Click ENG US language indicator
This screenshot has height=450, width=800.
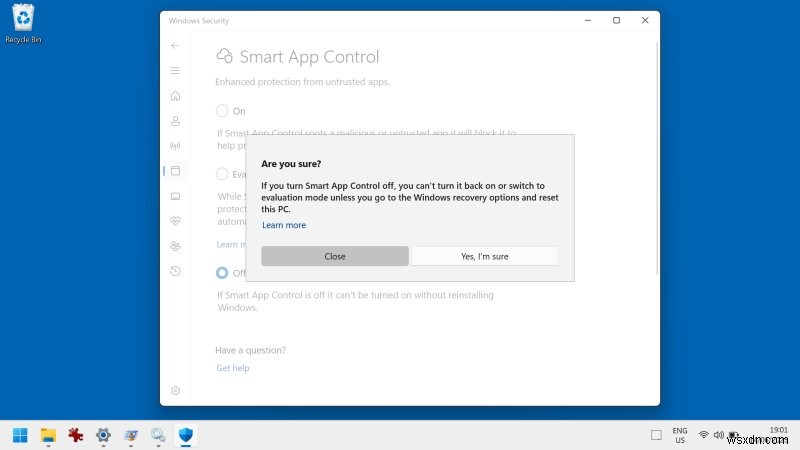click(680, 435)
